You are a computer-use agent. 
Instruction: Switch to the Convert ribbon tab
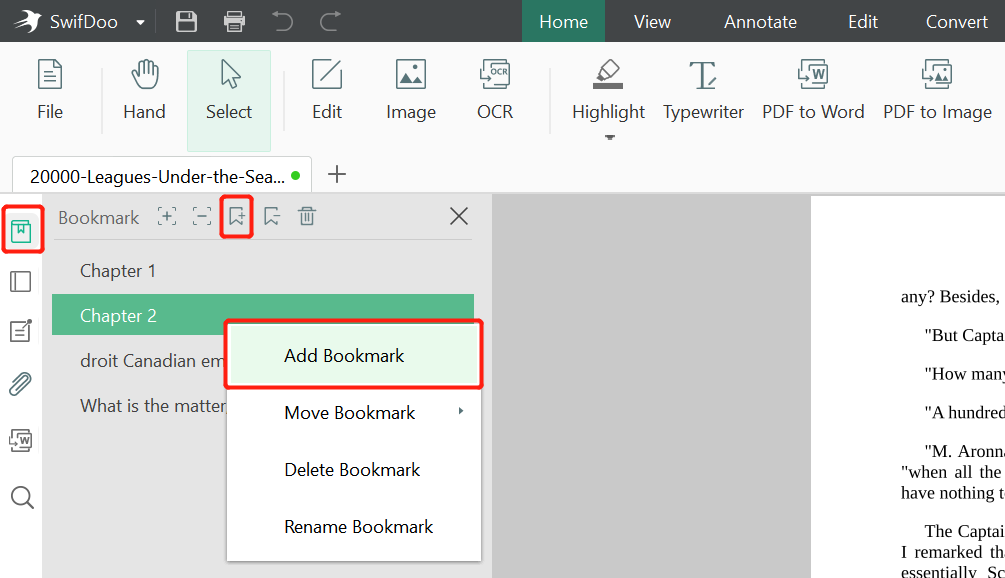click(956, 21)
